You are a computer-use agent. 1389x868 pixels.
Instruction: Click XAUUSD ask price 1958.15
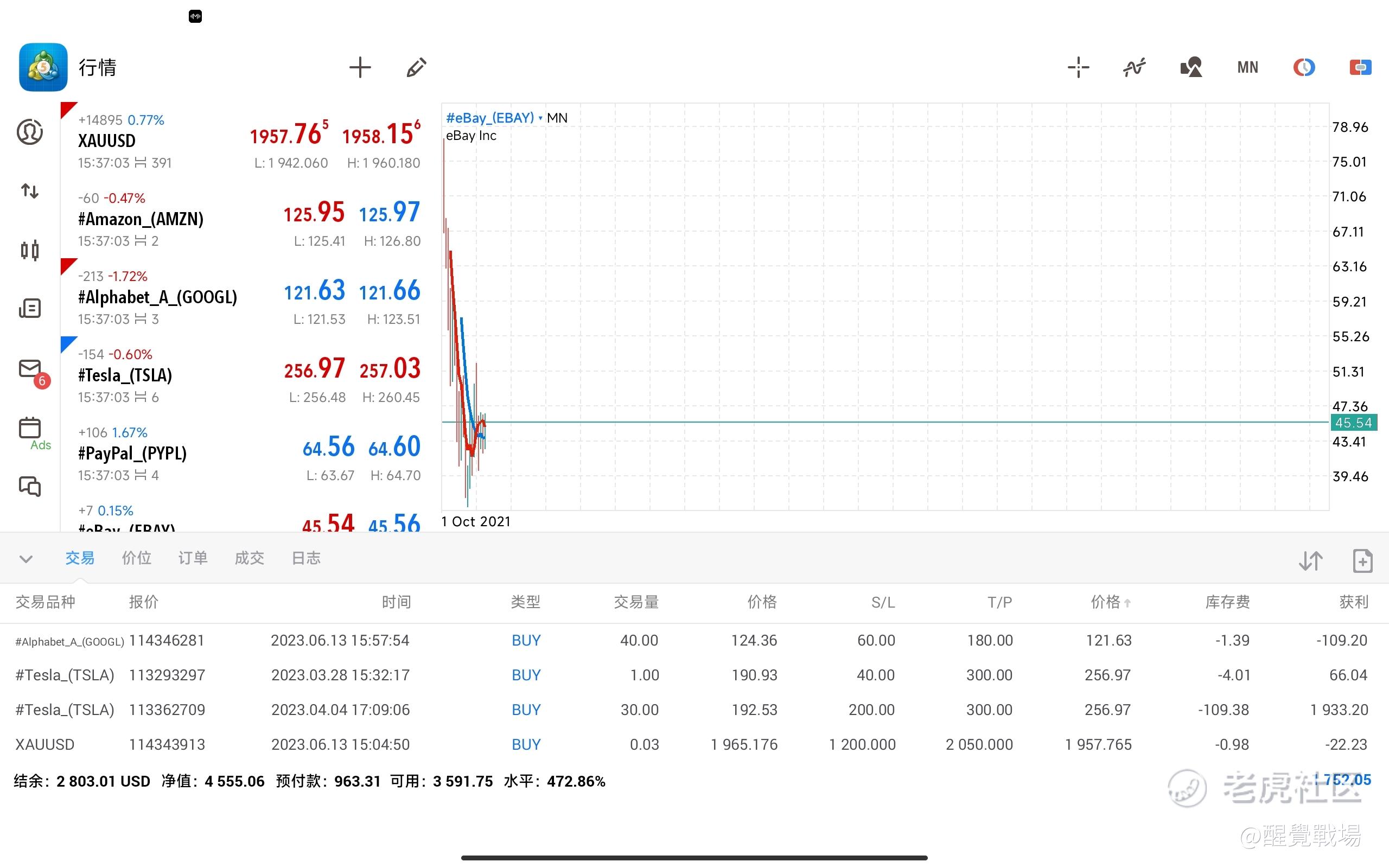pyautogui.click(x=381, y=133)
